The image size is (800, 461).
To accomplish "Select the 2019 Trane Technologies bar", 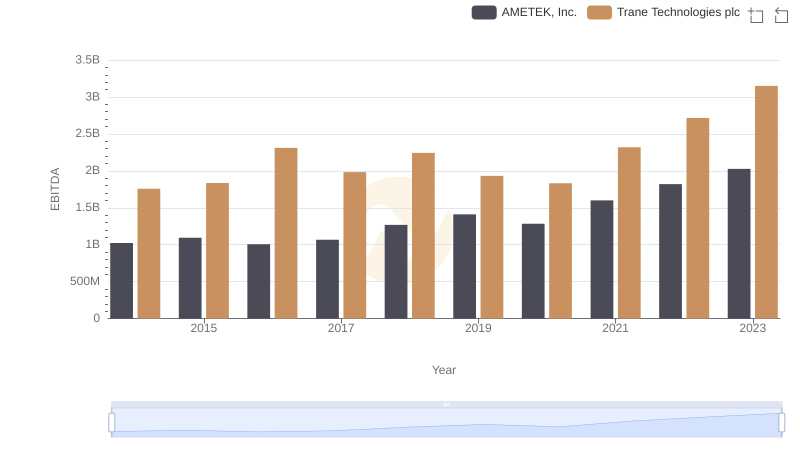I will pos(492,247).
